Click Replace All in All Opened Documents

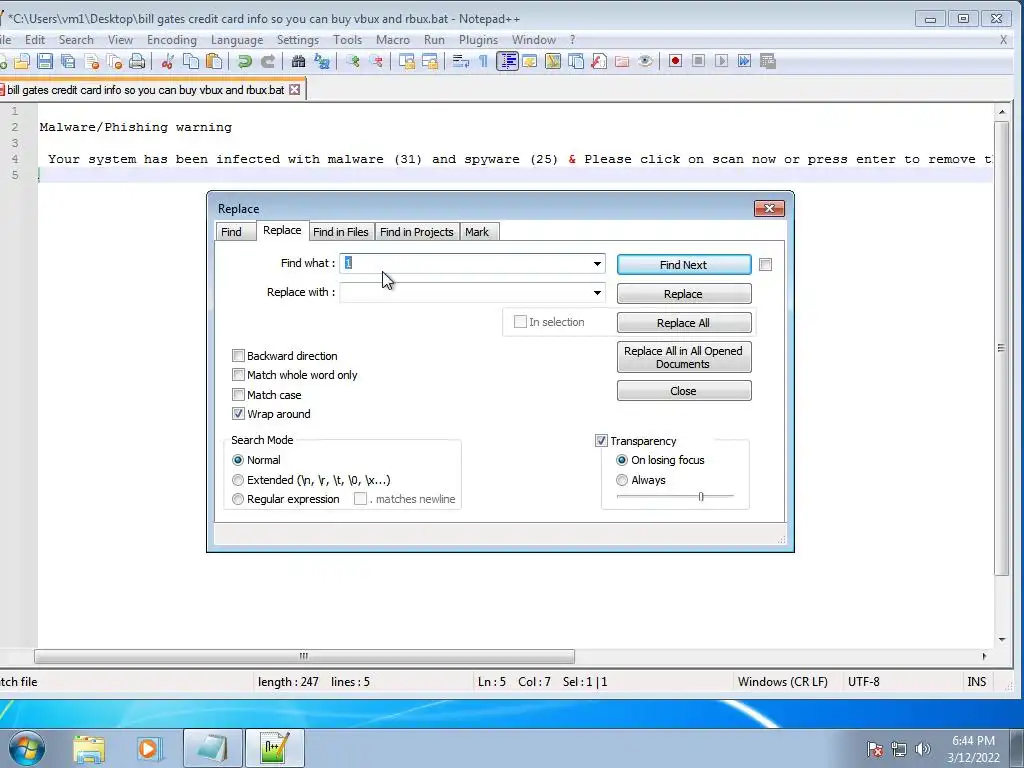(684, 357)
